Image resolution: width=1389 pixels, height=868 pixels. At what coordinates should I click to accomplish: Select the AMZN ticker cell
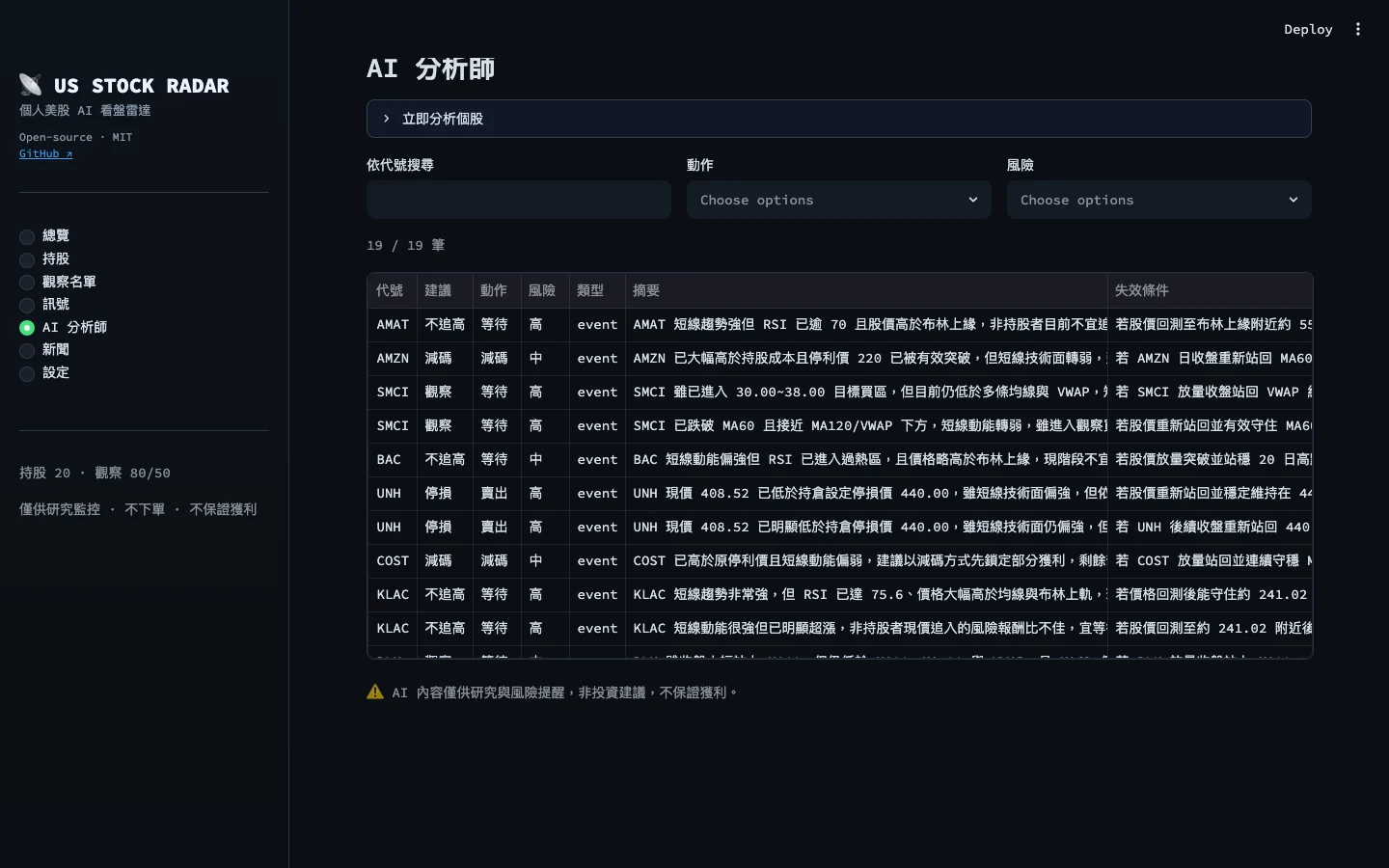click(392, 358)
